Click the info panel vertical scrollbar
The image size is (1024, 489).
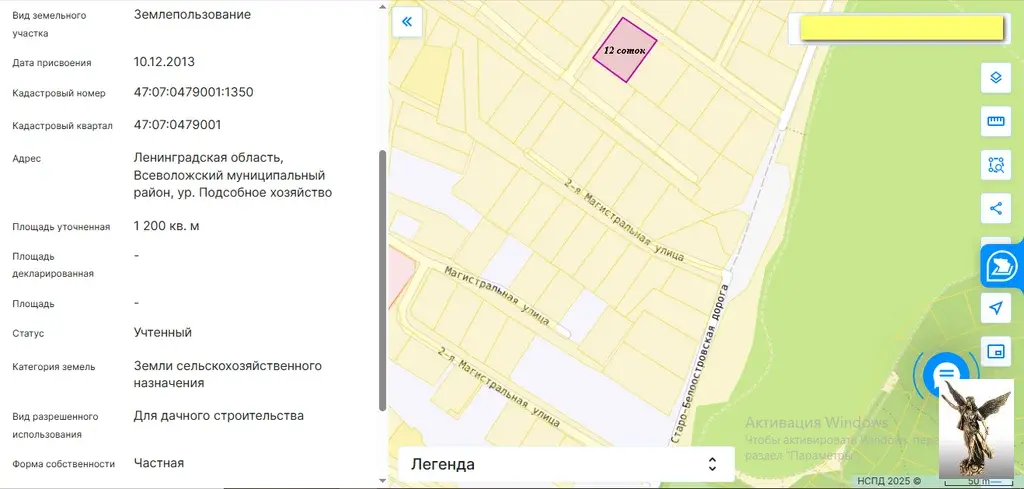point(382,280)
